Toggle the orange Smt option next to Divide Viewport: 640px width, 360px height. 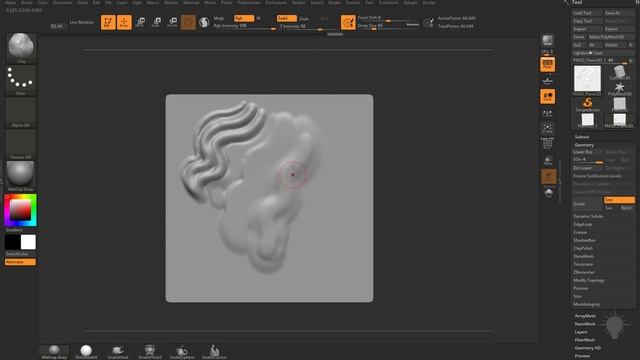[619, 200]
